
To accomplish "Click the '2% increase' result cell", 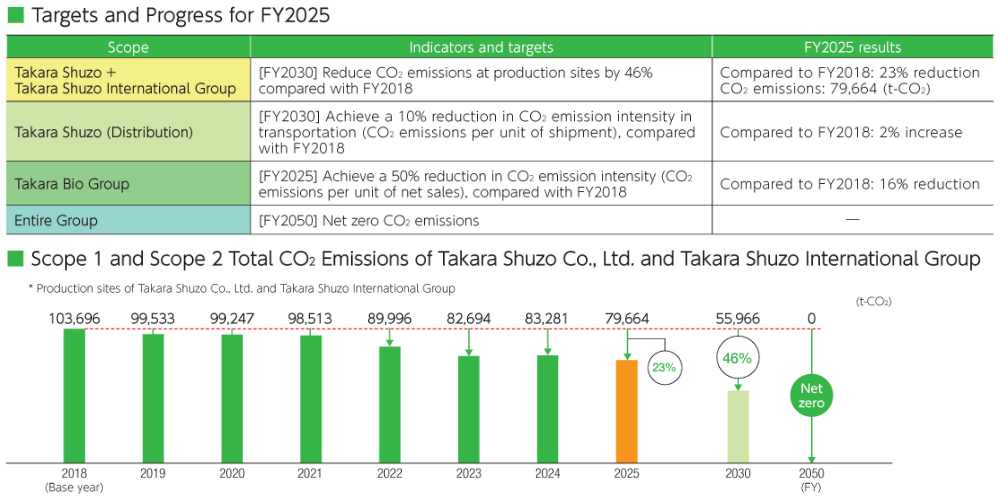I will pos(853,131).
